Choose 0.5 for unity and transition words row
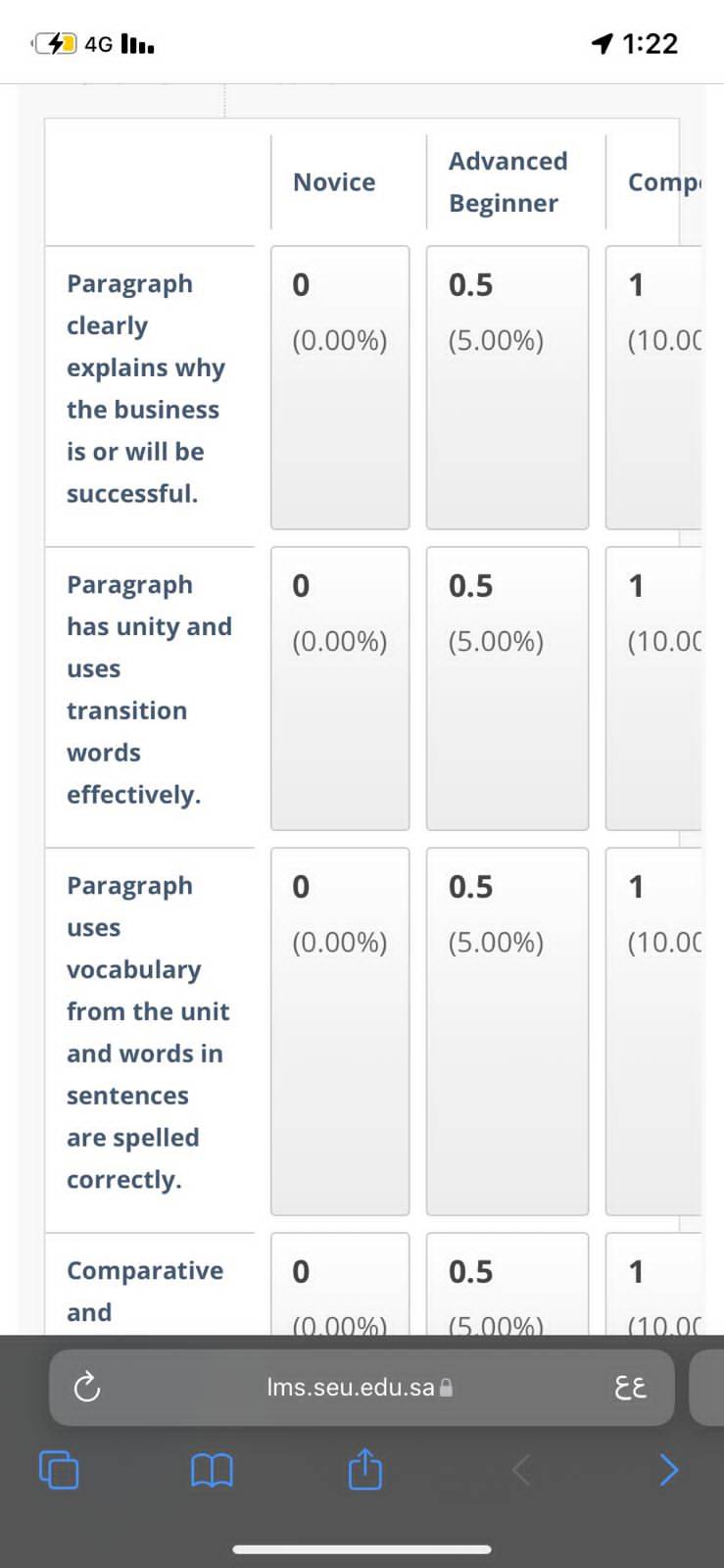Viewport: 724px width, 1568px height. coord(507,689)
